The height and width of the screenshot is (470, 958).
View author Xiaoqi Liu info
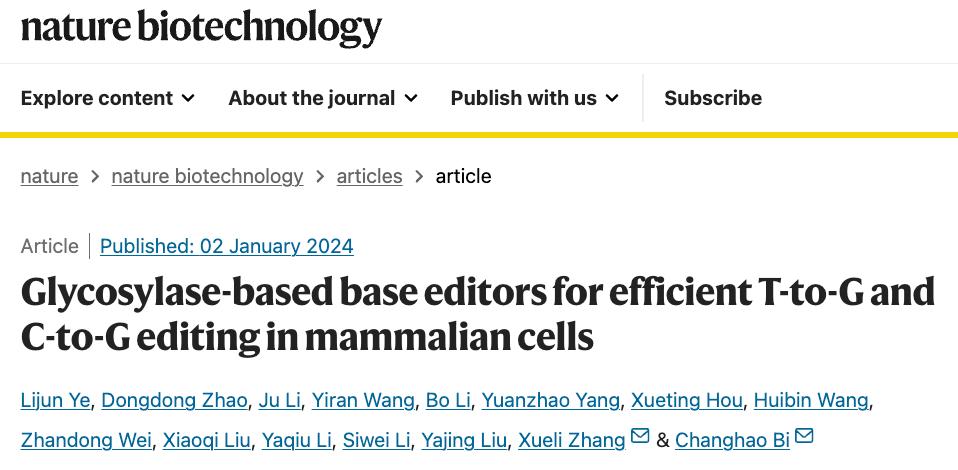point(207,440)
